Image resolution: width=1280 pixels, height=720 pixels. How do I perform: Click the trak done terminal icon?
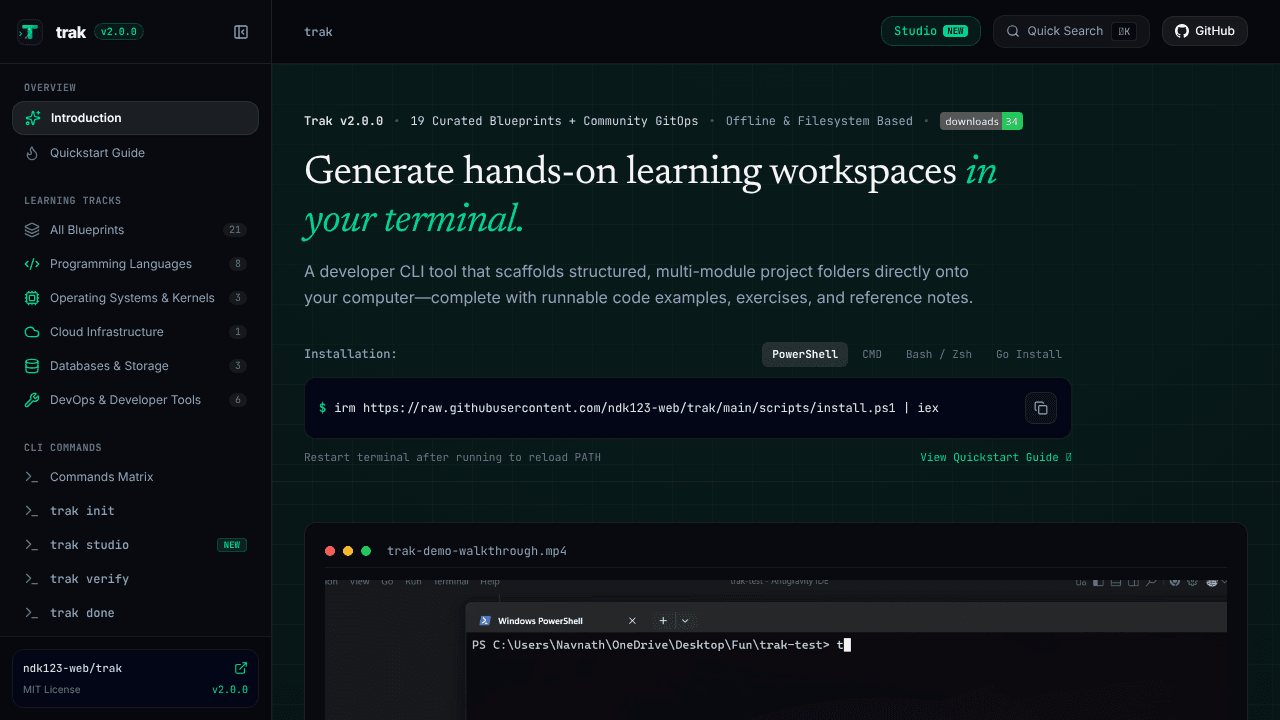click(32, 613)
